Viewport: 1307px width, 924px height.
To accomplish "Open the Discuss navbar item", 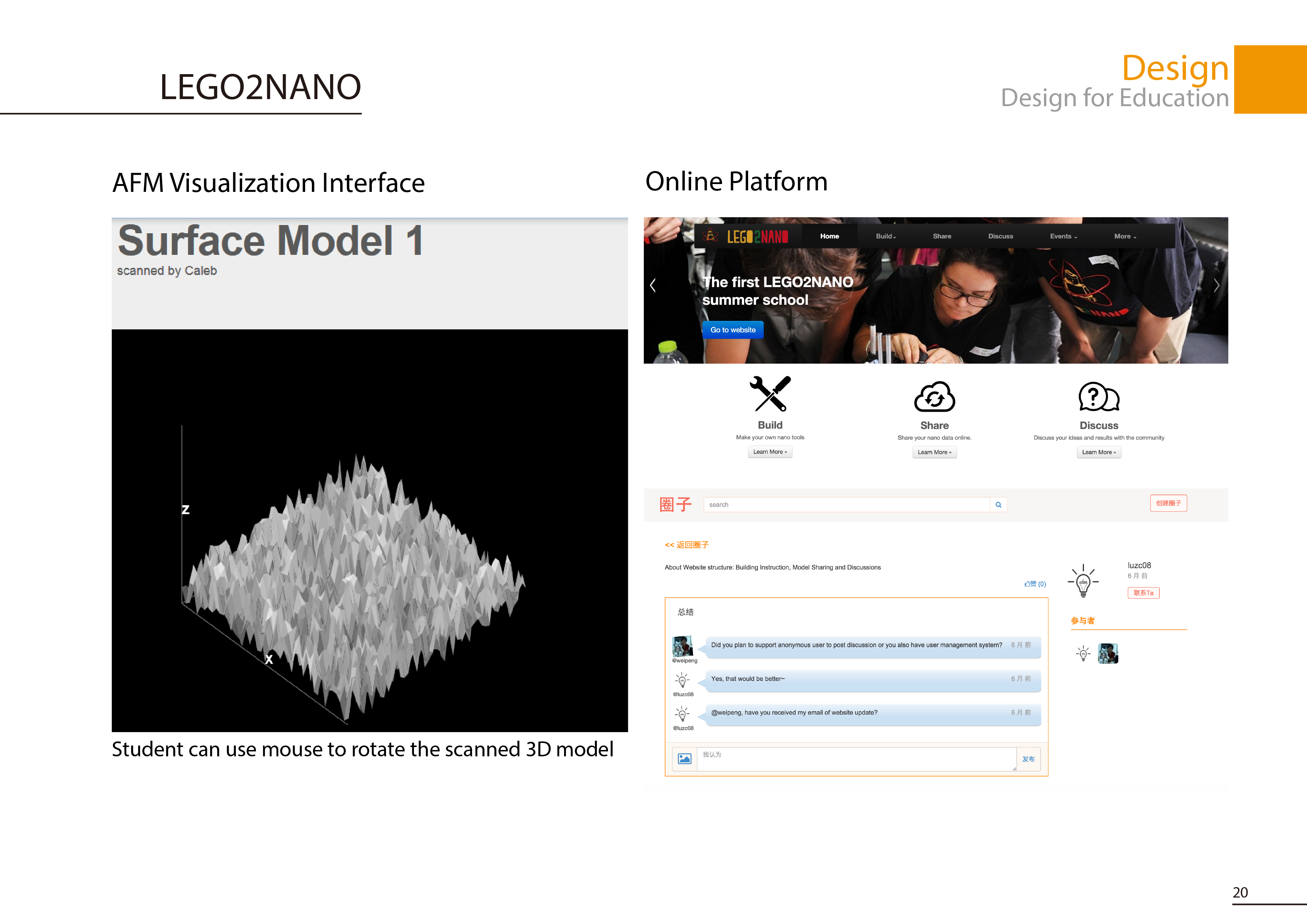I will point(1000,236).
